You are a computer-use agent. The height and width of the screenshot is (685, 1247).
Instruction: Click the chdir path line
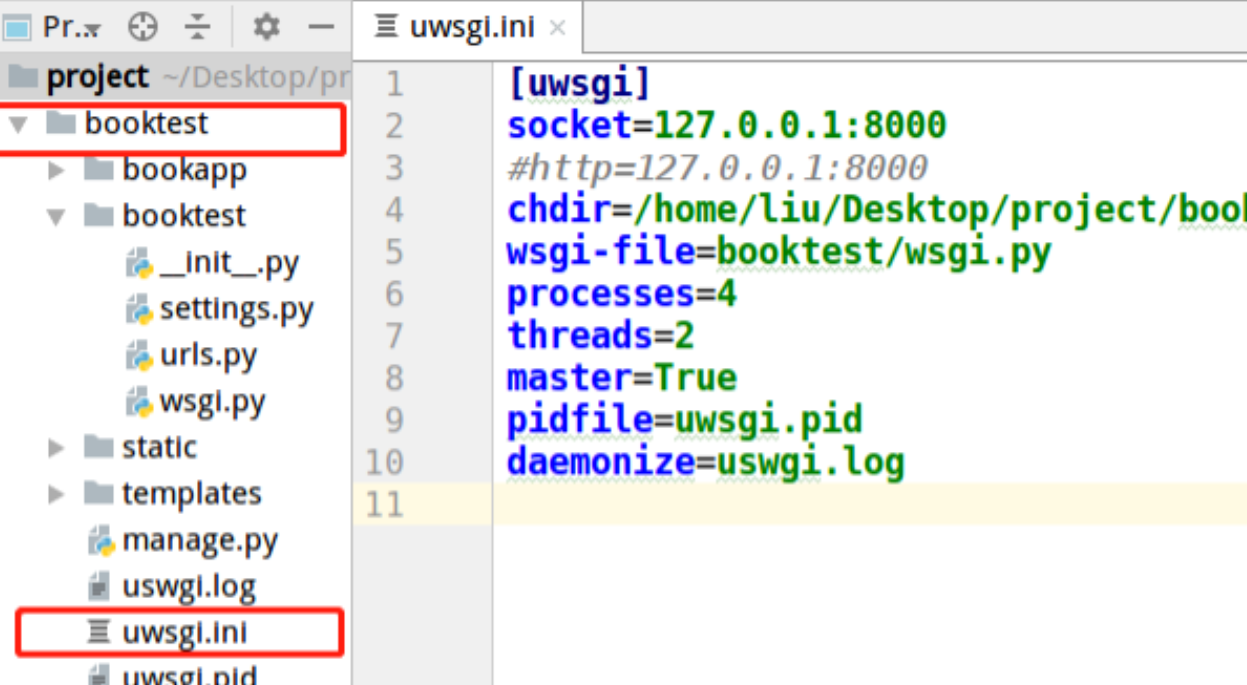[877, 210]
